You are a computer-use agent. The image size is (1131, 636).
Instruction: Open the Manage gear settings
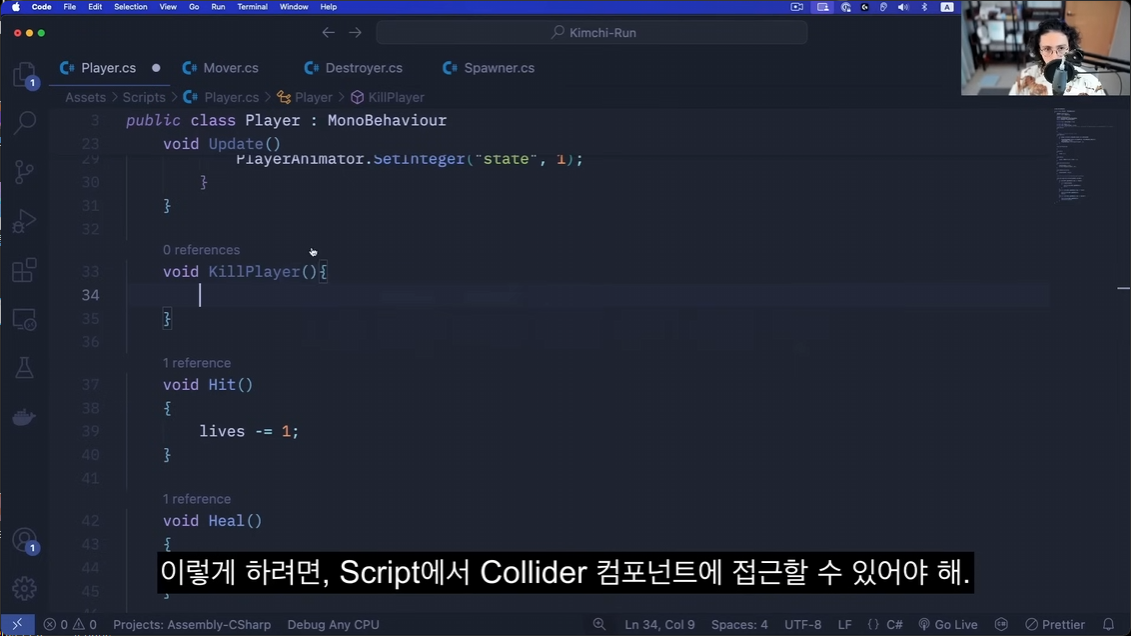click(25, 588)
